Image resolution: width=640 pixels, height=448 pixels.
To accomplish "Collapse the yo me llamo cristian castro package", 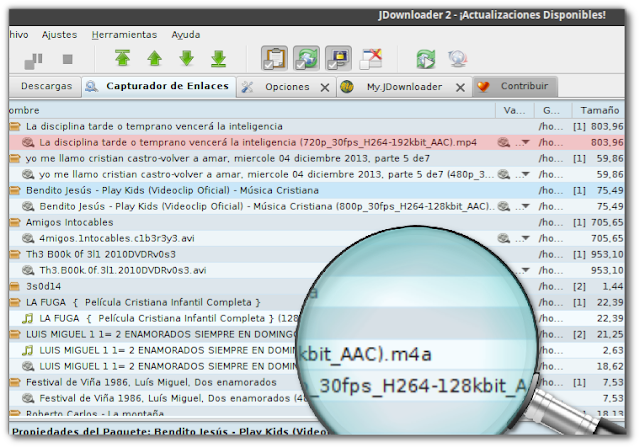I will (x=15, y=158).
